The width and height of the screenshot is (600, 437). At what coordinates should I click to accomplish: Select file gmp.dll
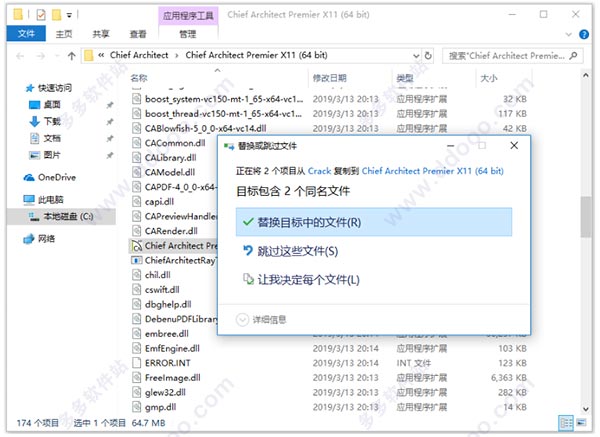click(160, 407)
